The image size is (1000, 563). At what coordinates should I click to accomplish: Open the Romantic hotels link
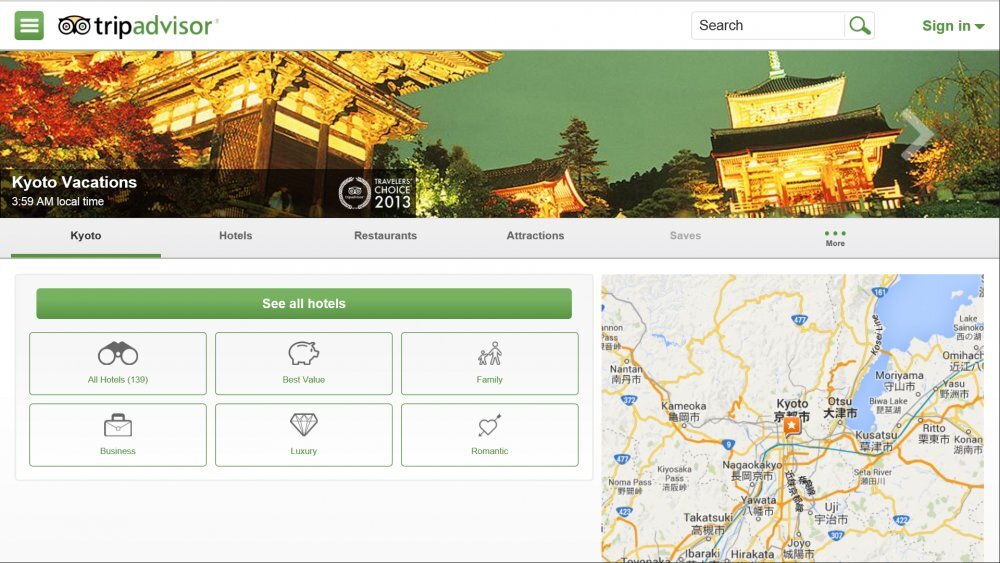(490, 451)
